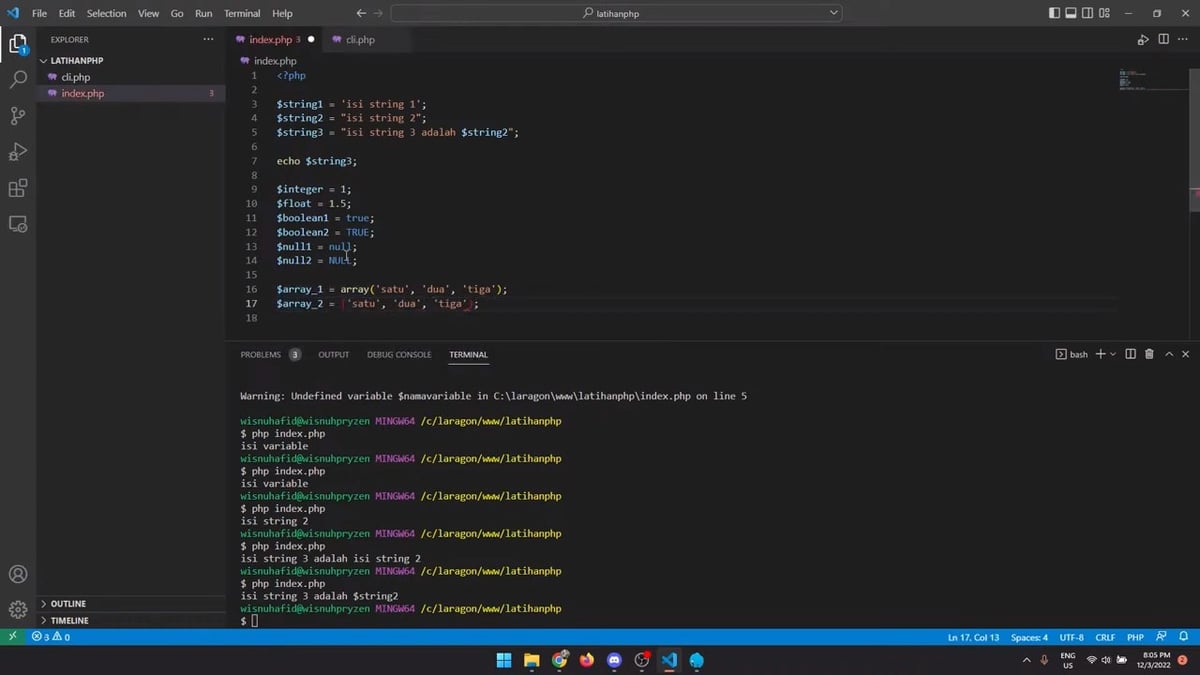1200x675 pixels.
Task: Toggle Primary Side Bar layout button
Action: 1054,13
